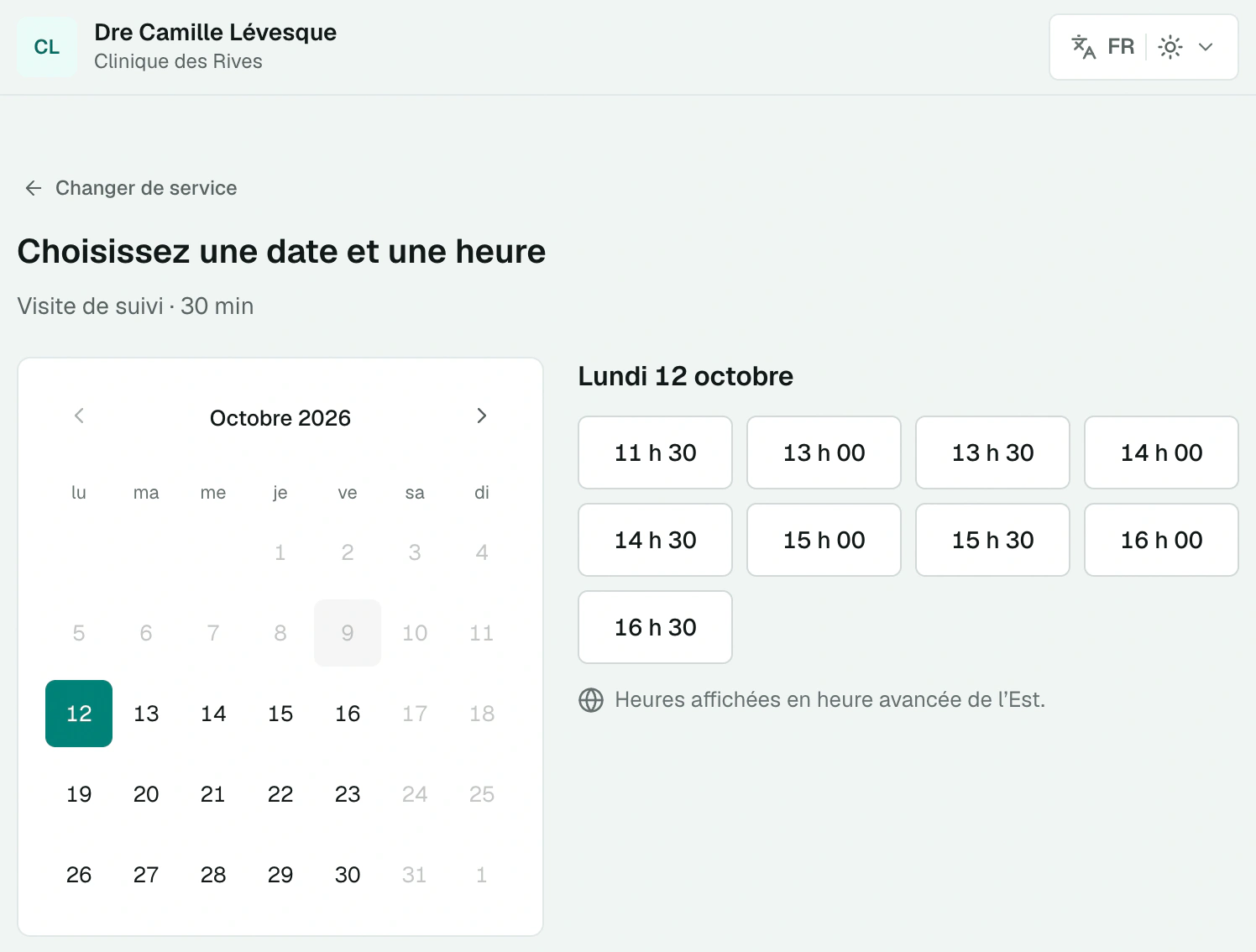This screenshot has width=1256, height=952.
Task: Choose October 21 in the calendar
Action: (x=213, y=794)
